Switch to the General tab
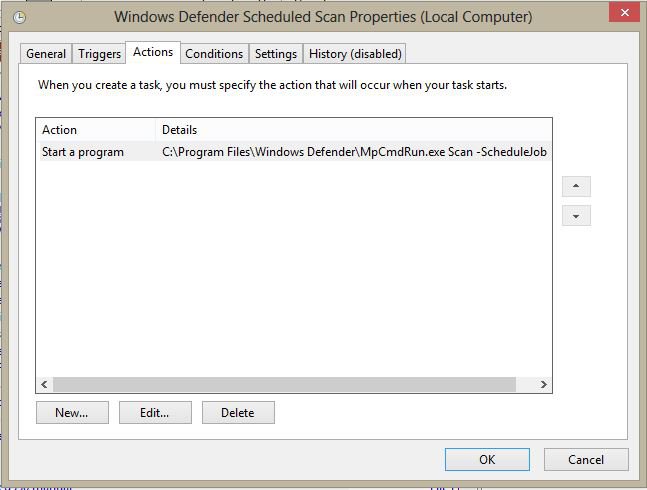647x490 pixels. 46,54
